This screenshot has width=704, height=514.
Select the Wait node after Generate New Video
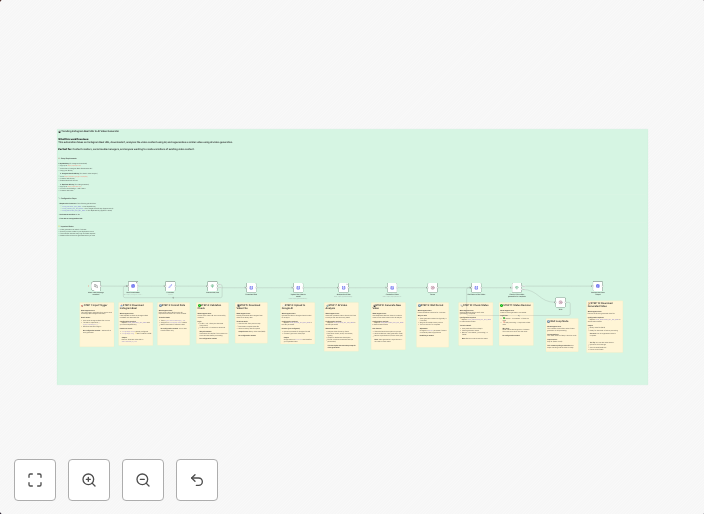tap(433, 288)
